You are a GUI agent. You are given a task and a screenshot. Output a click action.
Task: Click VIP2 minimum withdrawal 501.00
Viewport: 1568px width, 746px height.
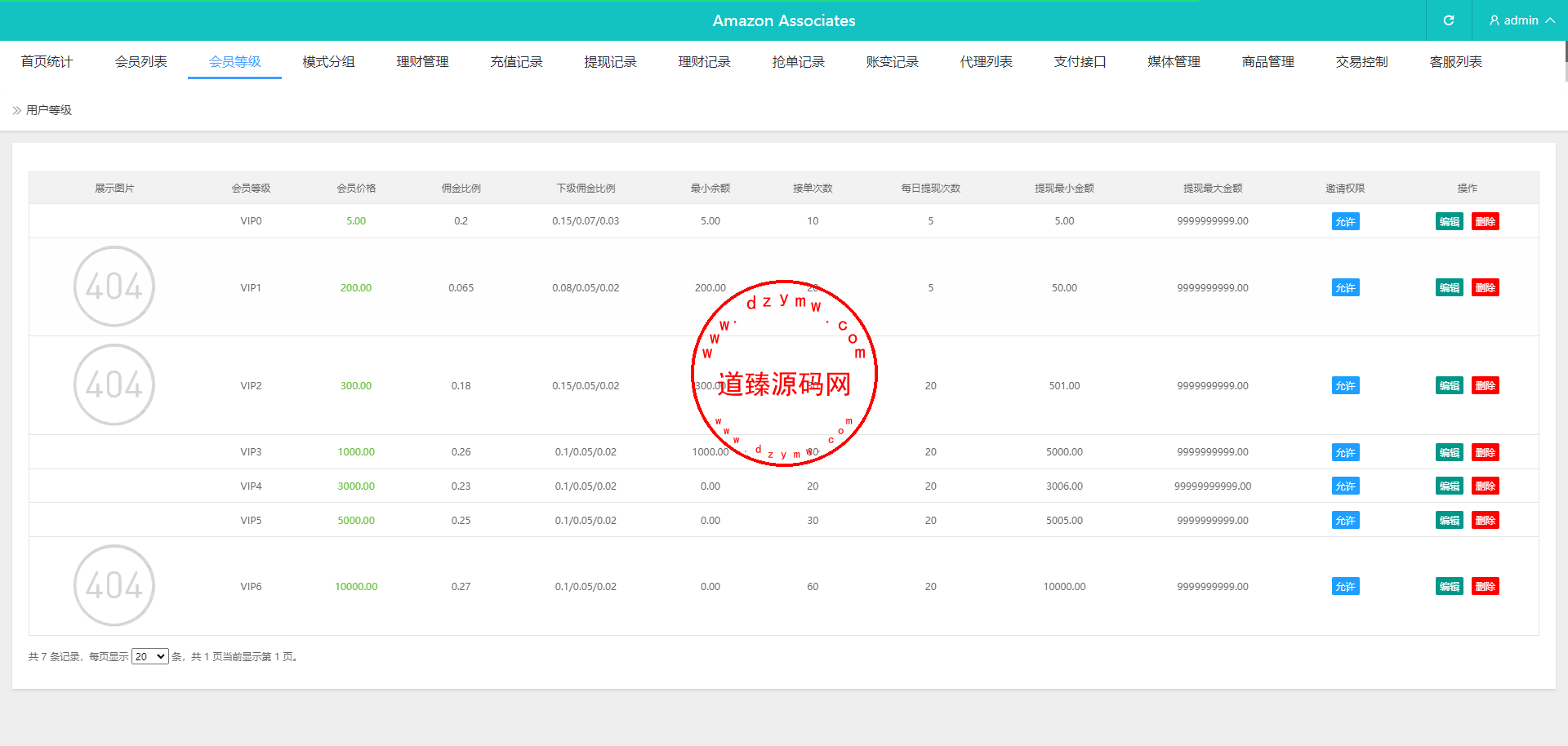[1064, 385]
